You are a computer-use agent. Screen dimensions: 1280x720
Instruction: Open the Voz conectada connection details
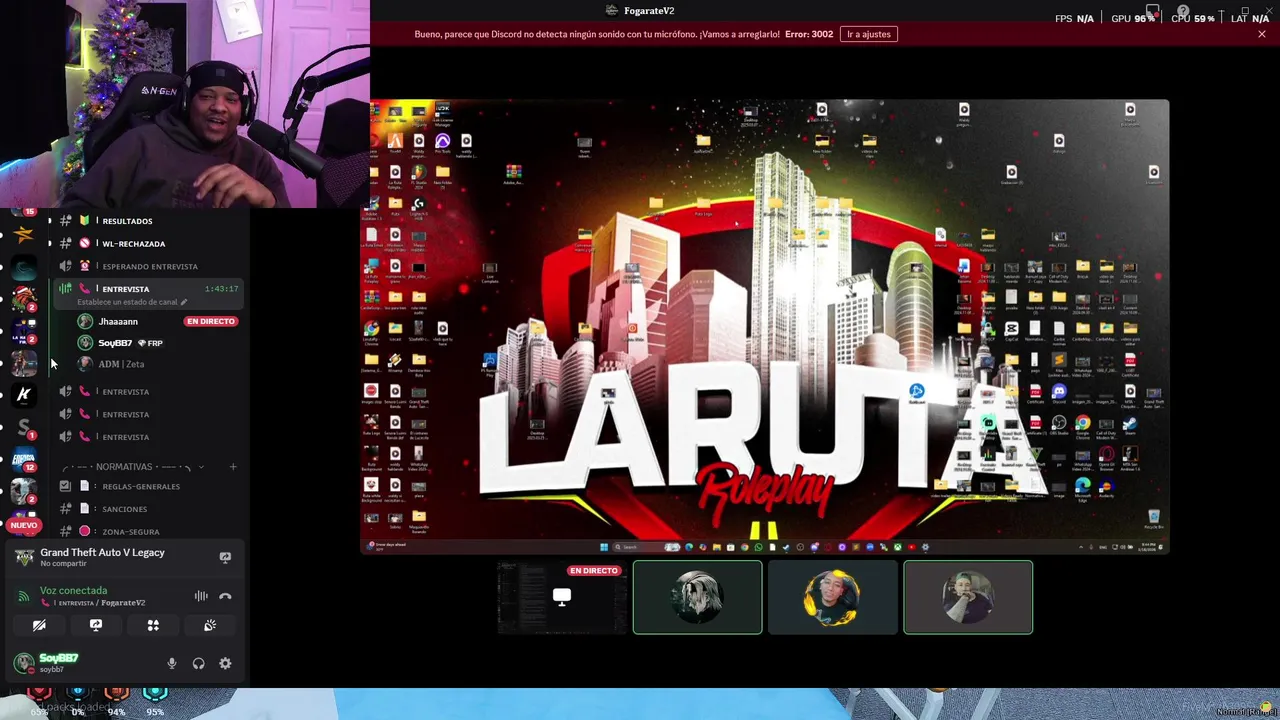point(73,590)
